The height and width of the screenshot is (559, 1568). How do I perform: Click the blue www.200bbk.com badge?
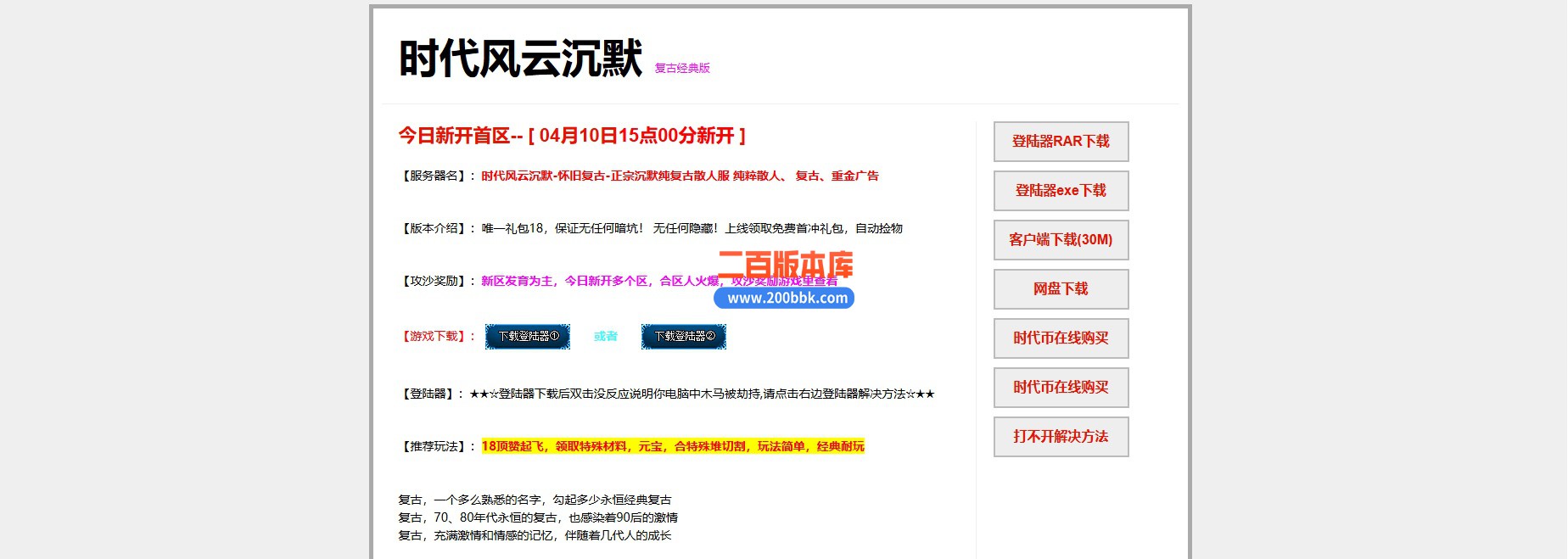pyautogui.click(x=786, y=299)
